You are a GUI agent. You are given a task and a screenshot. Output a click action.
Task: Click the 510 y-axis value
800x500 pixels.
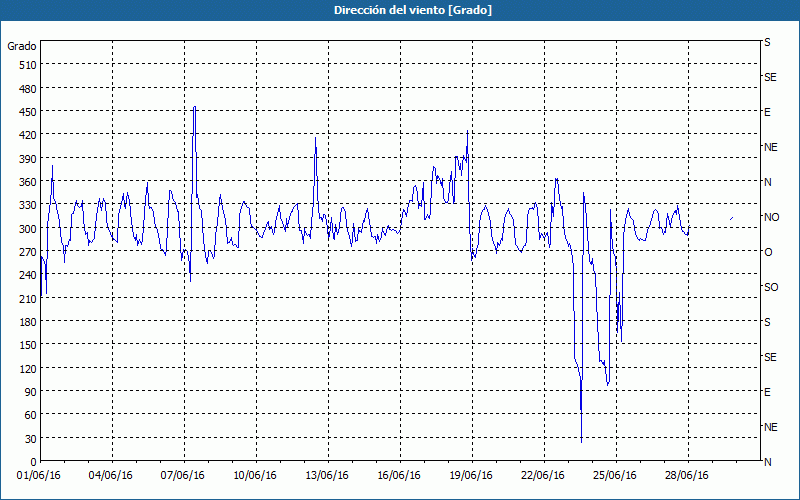pos(28,65)
